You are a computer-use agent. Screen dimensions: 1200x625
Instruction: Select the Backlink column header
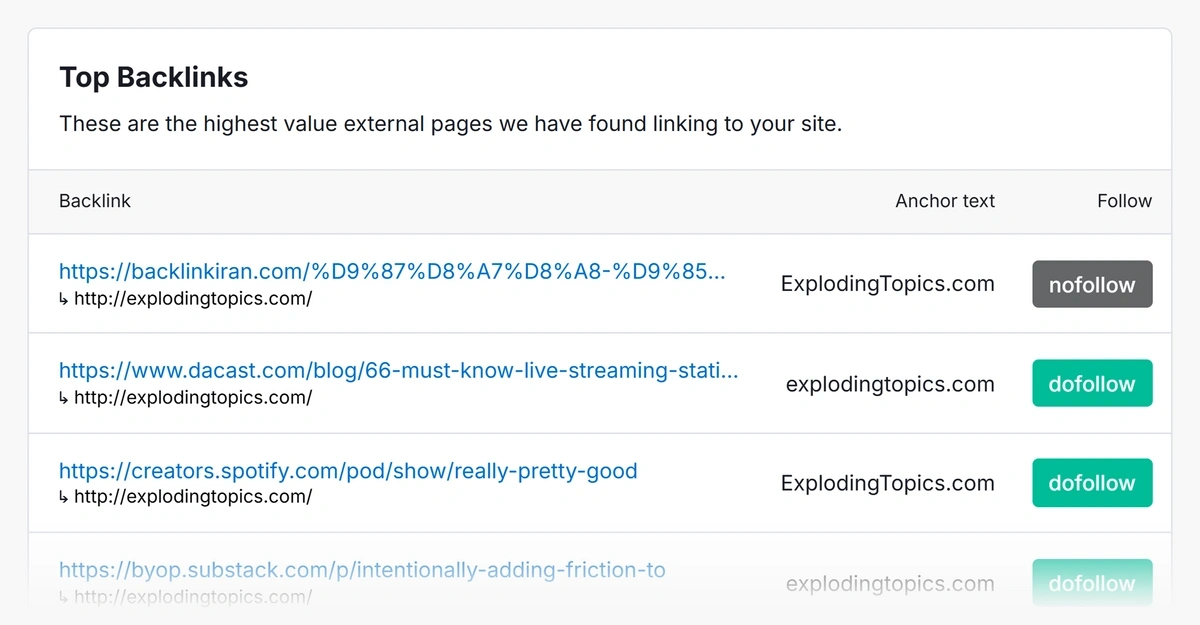point(95,201)
